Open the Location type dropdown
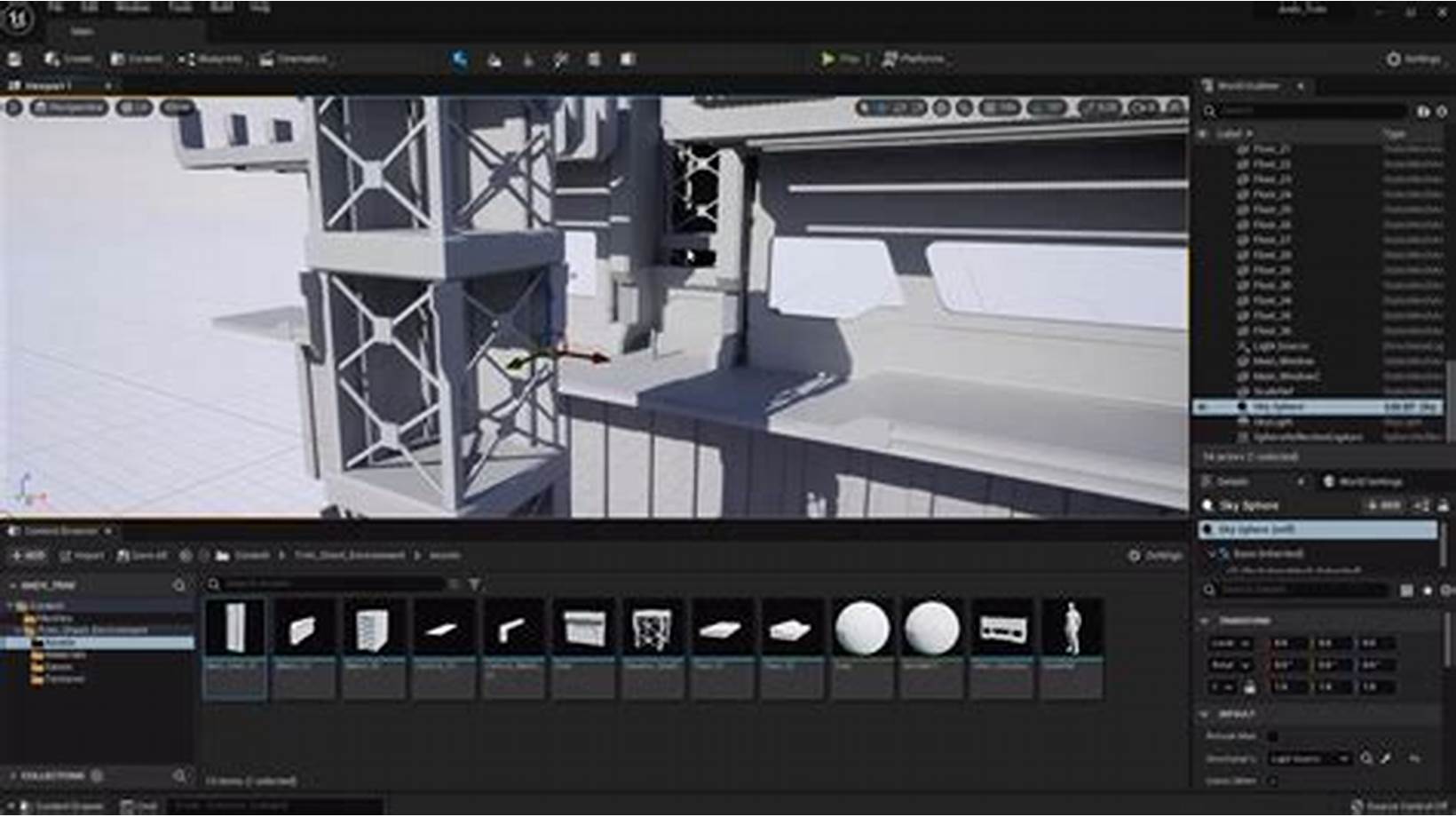The image size is (1456, 817). [1231, 643]
